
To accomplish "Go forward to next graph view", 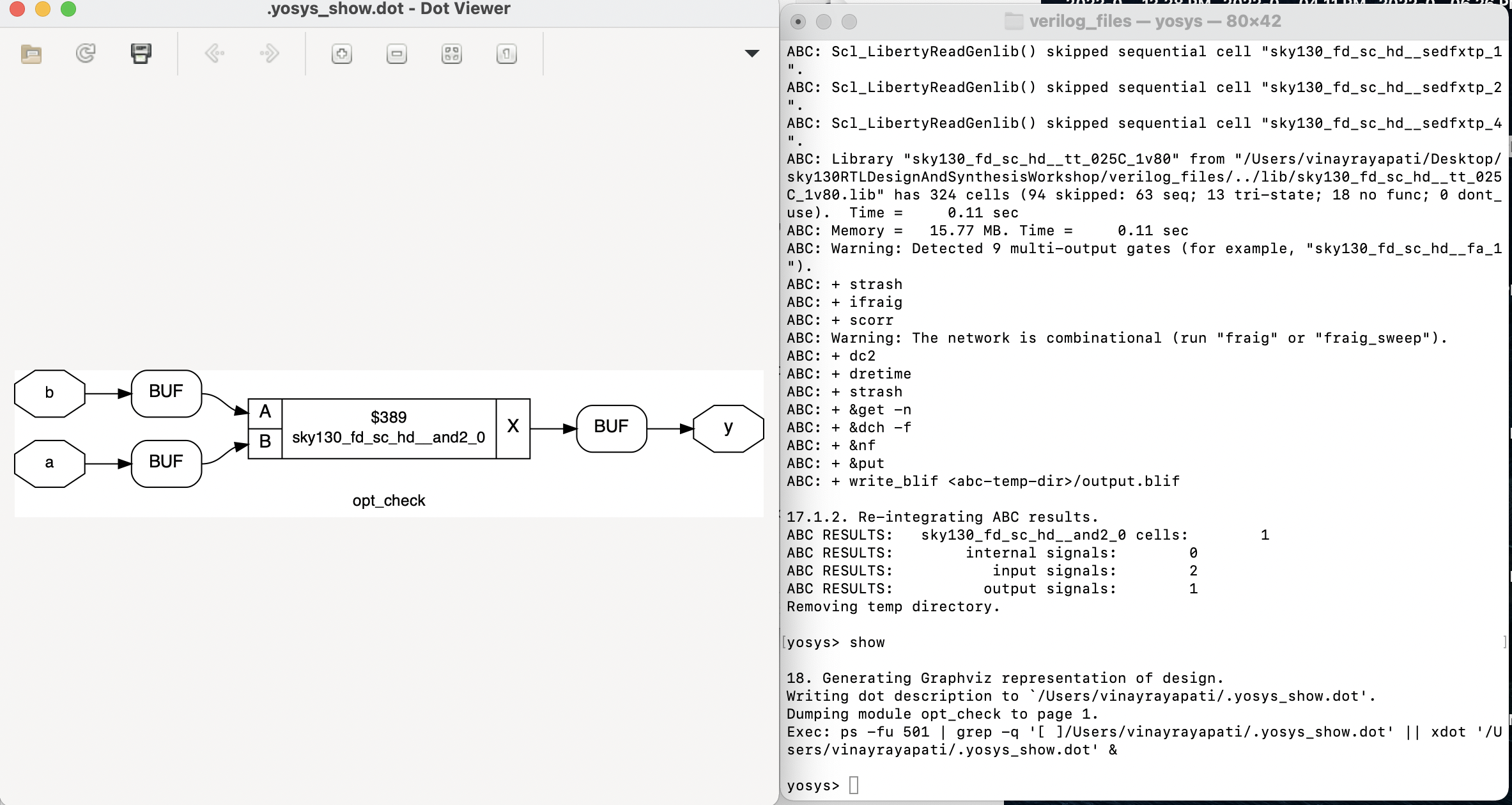I will (268, 54).
